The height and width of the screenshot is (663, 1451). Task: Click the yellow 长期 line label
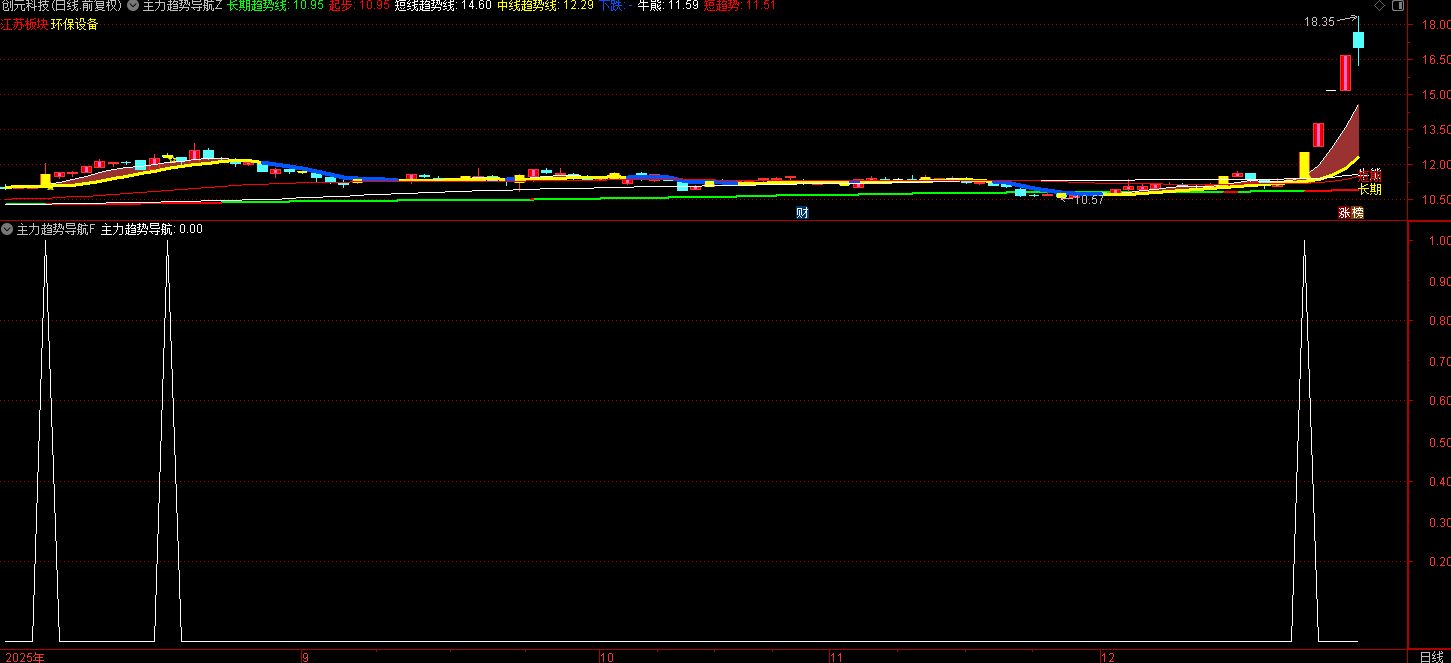point(1369,189)
